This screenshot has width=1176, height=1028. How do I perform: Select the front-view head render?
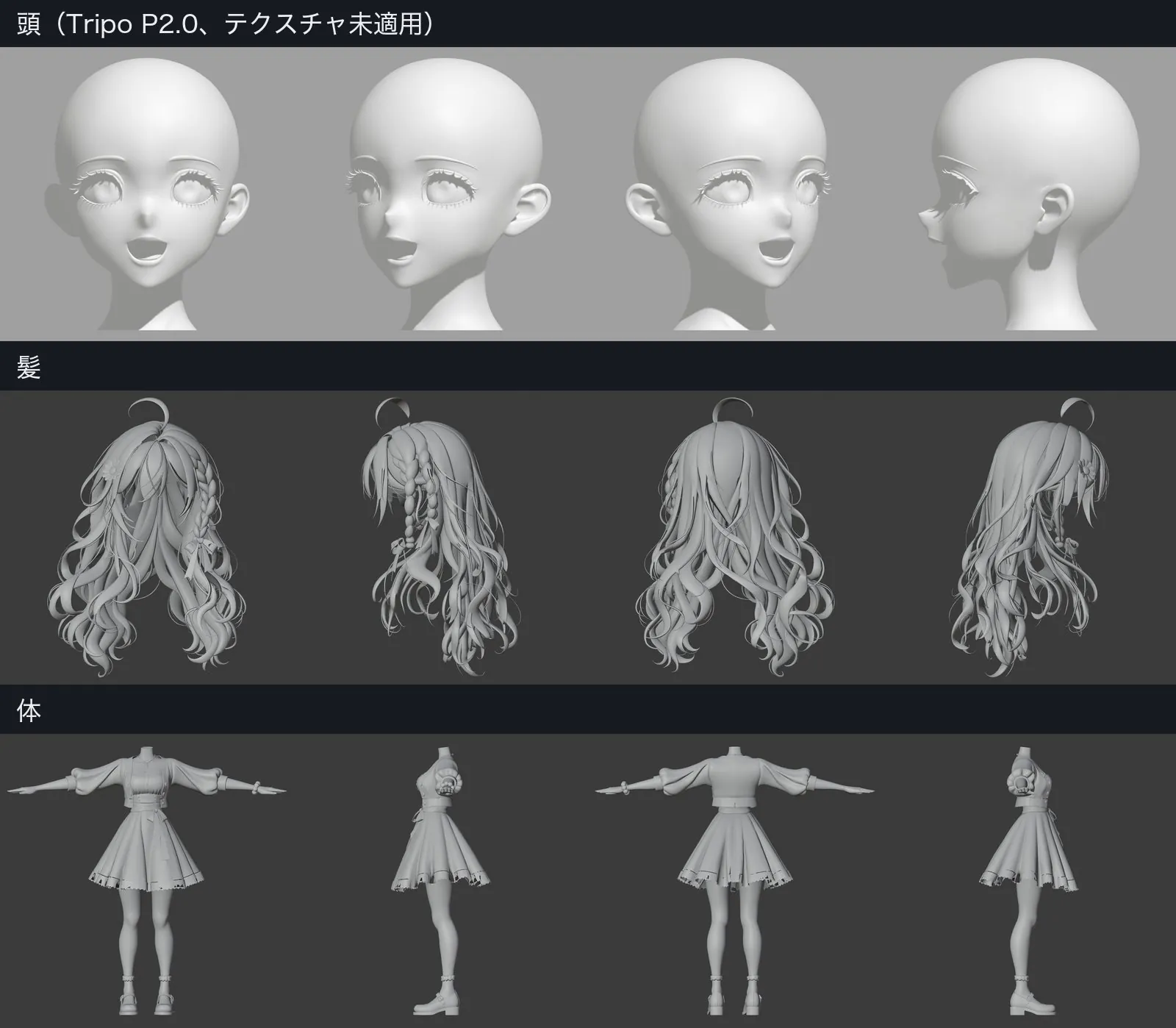click(x=147, y=194)
